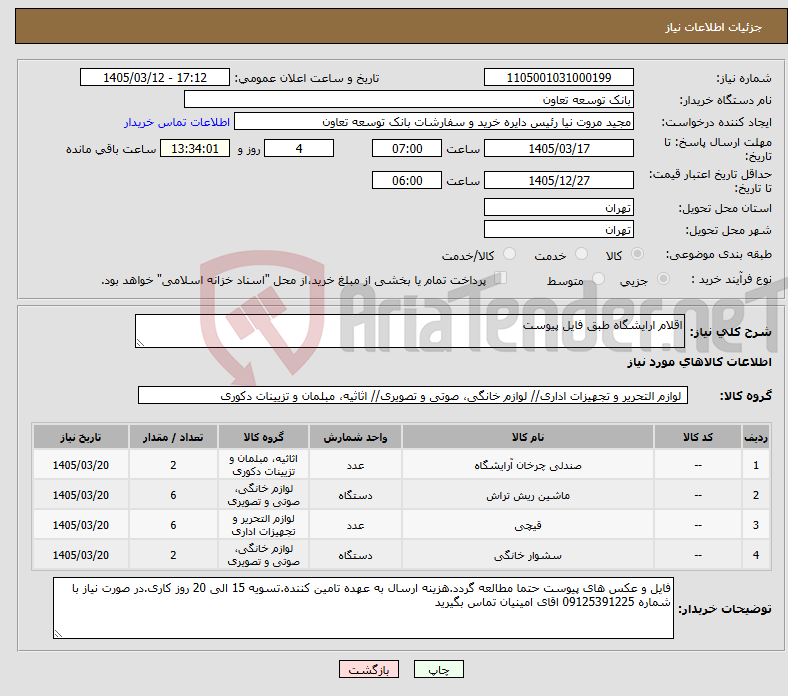Select the ماشین ریش تراش item cell

(x=528, y=495)
